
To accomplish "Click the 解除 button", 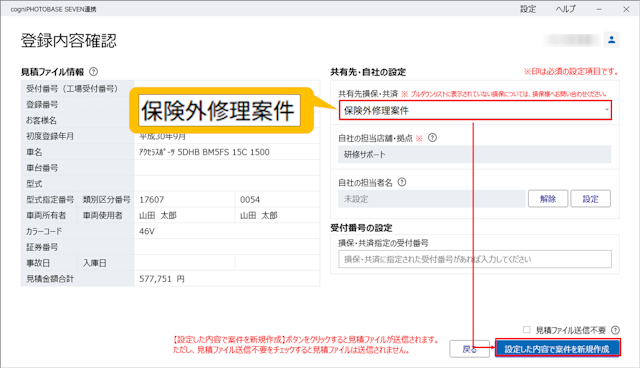I will click(x=548, y=199).
